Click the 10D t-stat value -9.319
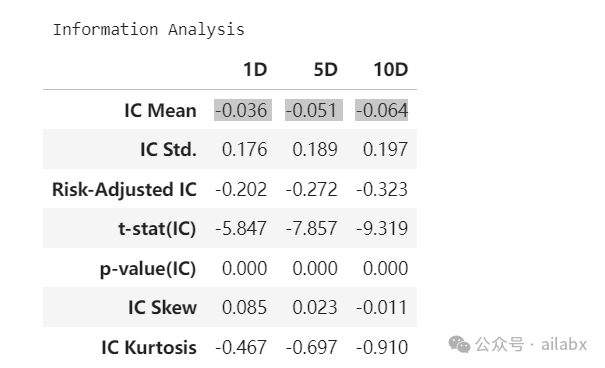 tap(382, 228)
